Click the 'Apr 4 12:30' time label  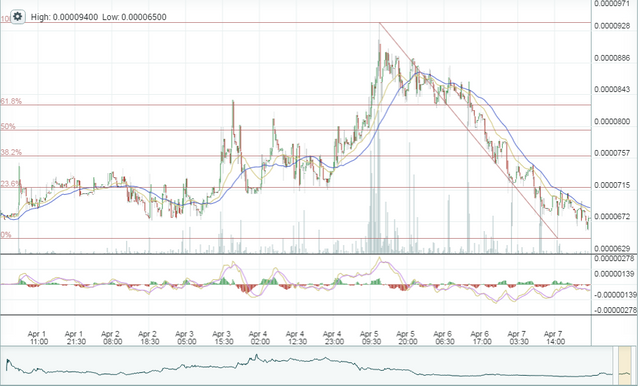(x=296, y=337)
